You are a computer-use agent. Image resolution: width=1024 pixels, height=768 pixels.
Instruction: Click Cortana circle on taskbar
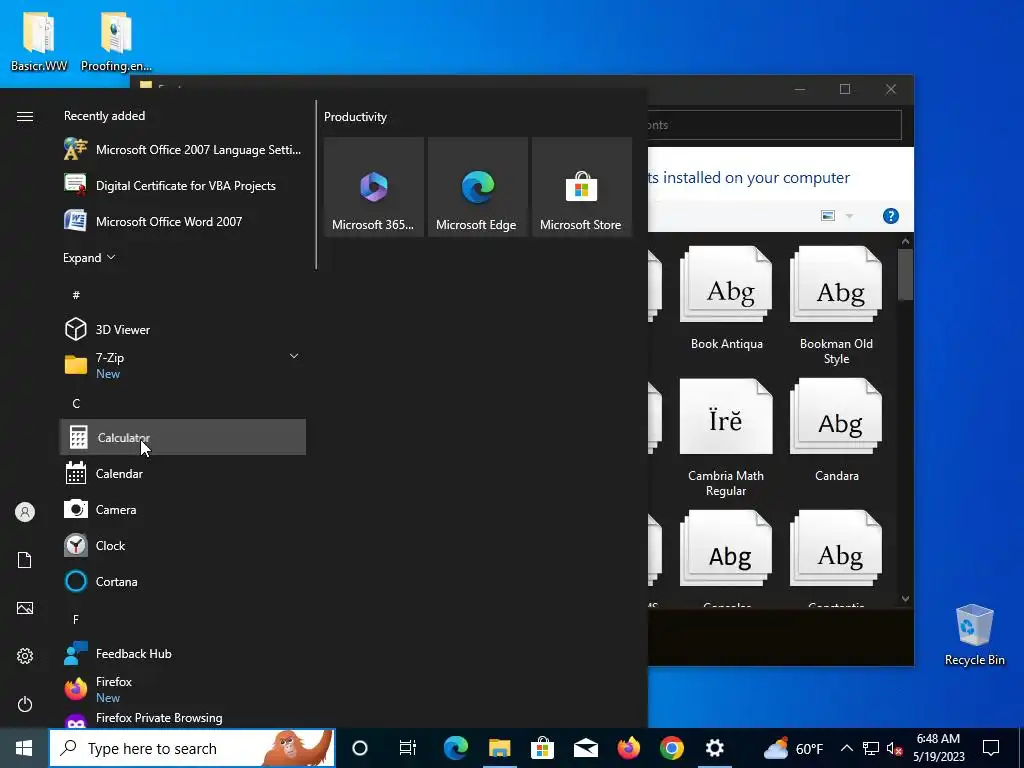click(360, 748)
